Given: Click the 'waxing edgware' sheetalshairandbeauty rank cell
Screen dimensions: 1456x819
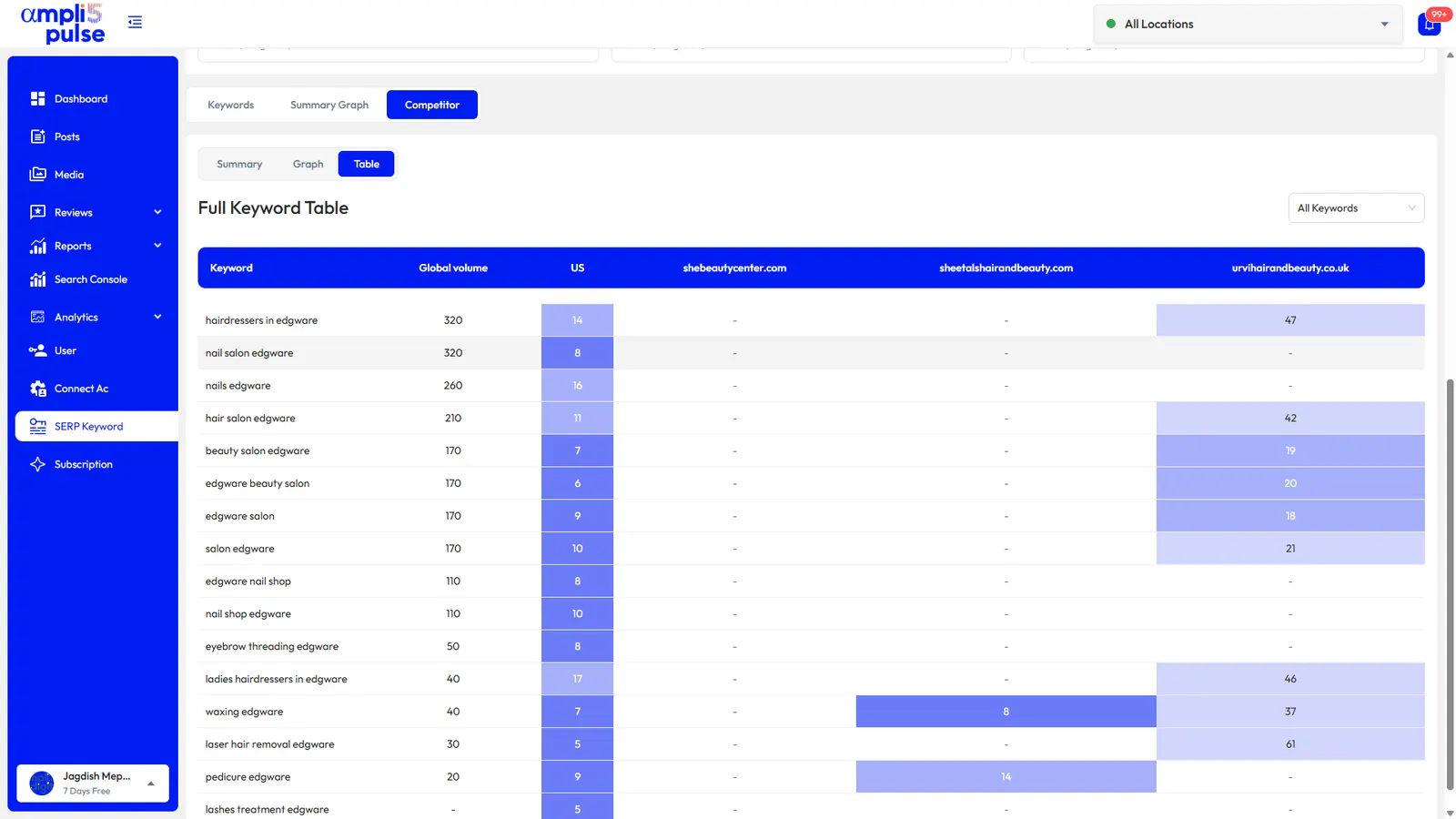Looking at the screenshot, I should point(1006,712).
